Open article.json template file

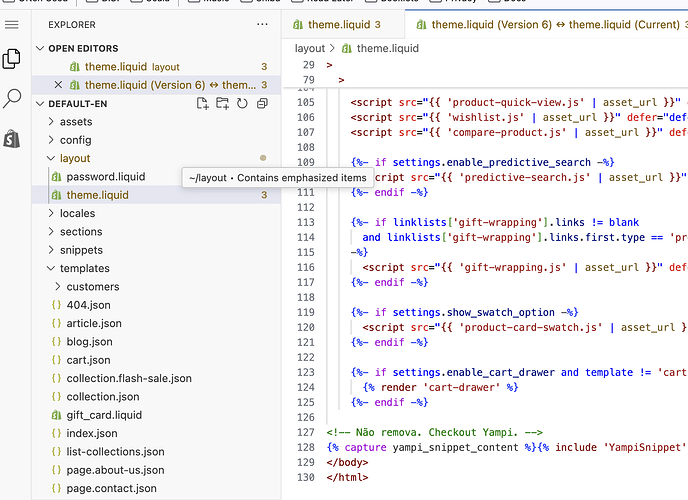coord(156,323)
